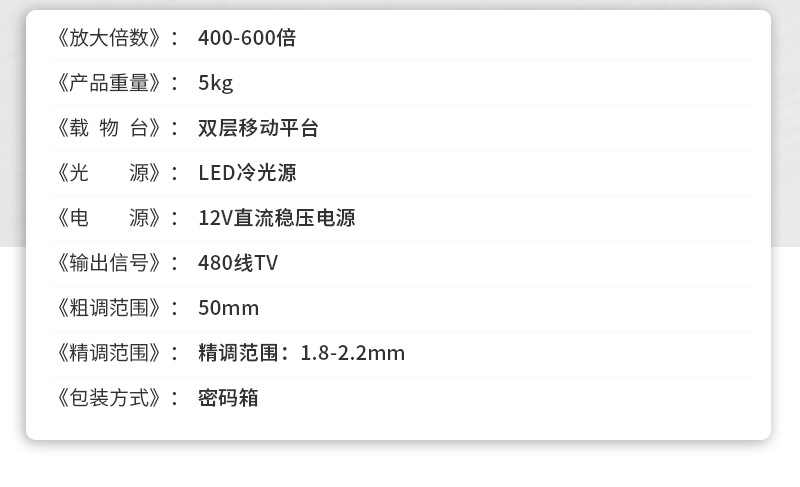Select the 480线TV value text
Viewport: 800px width, 487px height.
coord(238,263)
